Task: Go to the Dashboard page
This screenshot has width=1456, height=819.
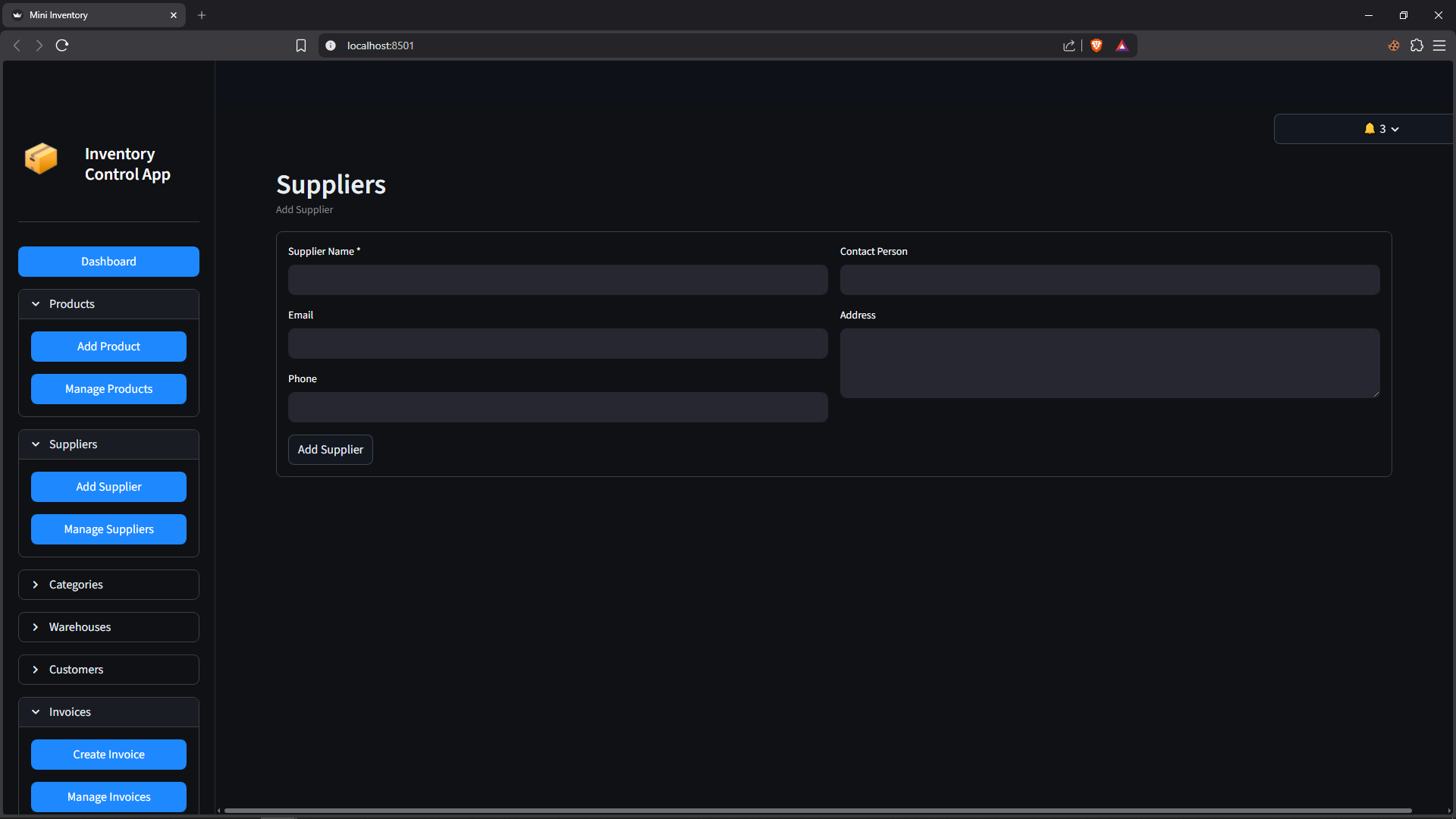Action: coord(108,262)
